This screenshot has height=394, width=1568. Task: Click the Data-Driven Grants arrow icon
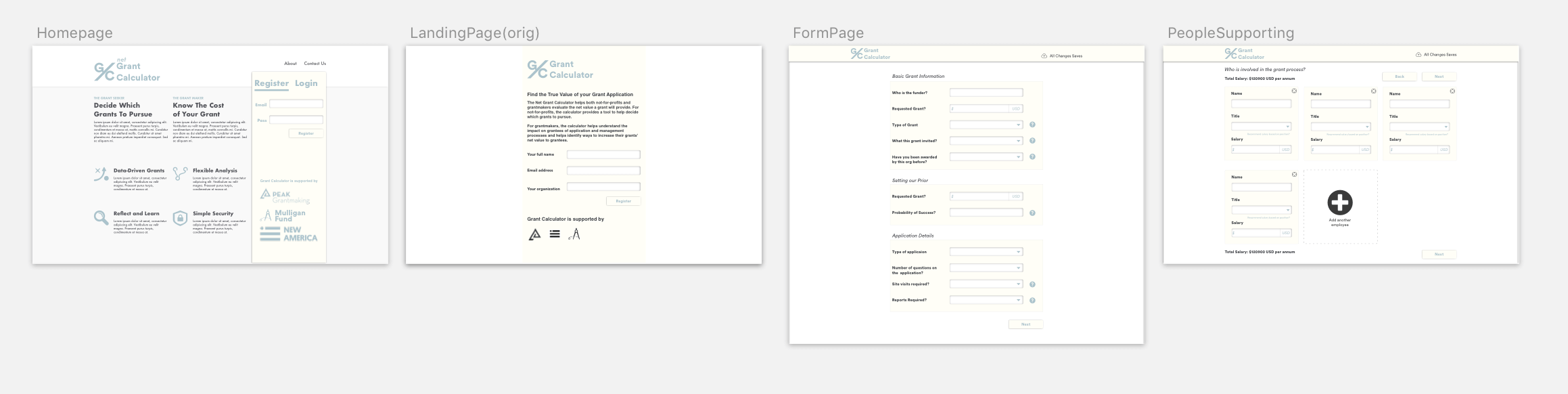click(101, 174)
